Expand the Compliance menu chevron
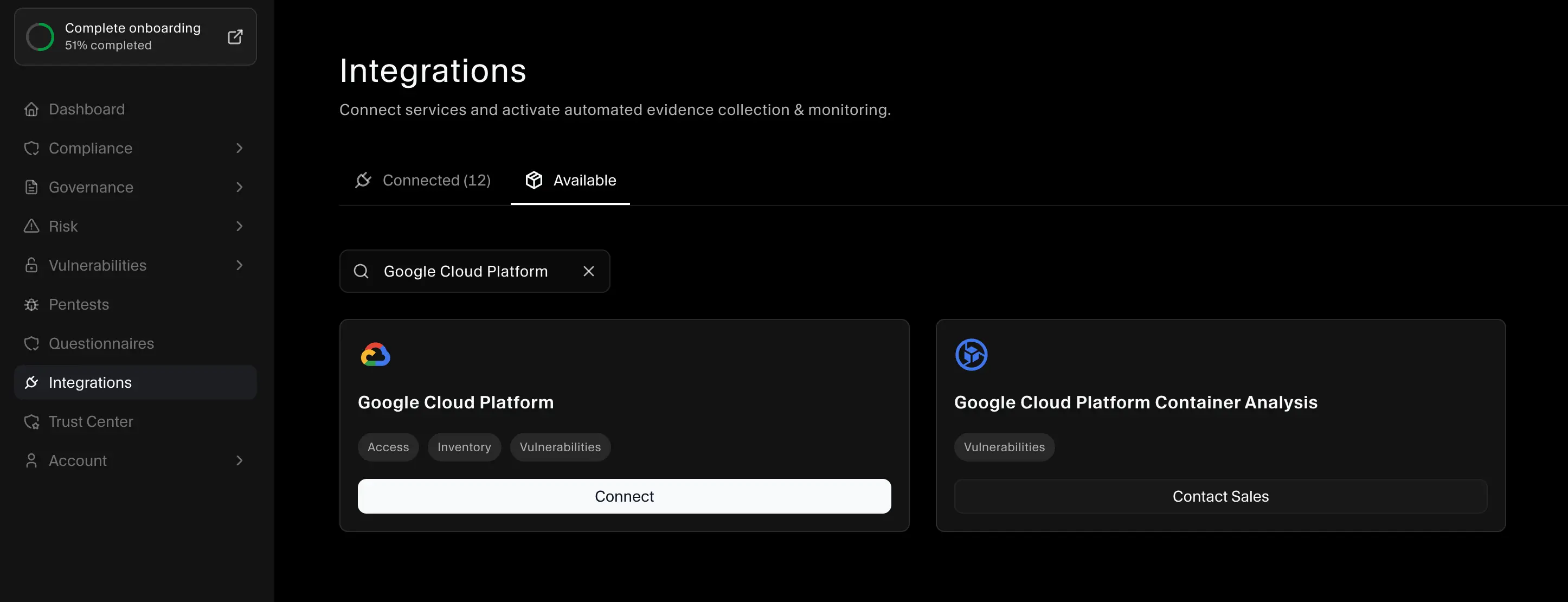 tap(239, 148)
